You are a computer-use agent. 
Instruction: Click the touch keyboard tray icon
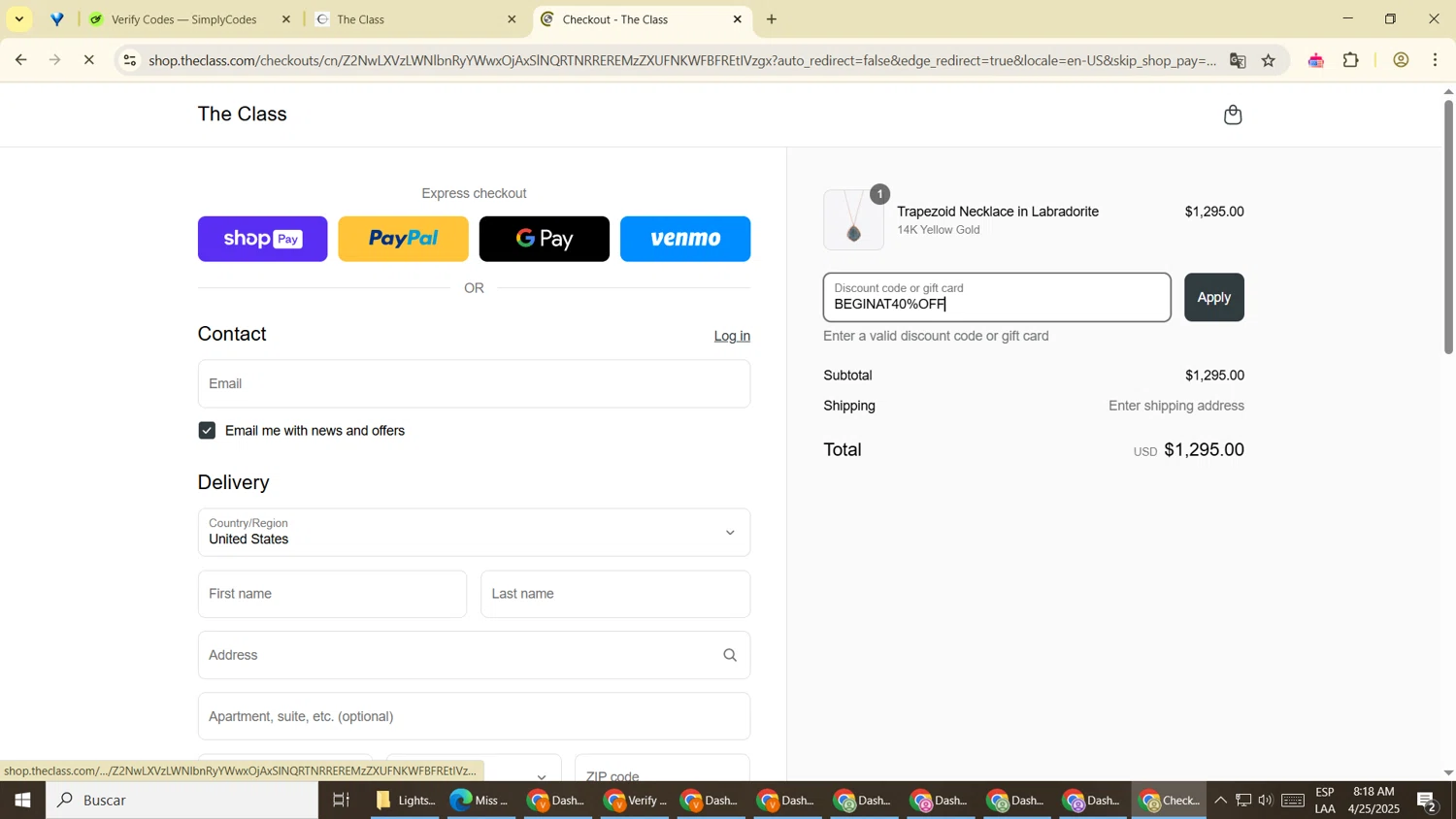coord(1292,801)
